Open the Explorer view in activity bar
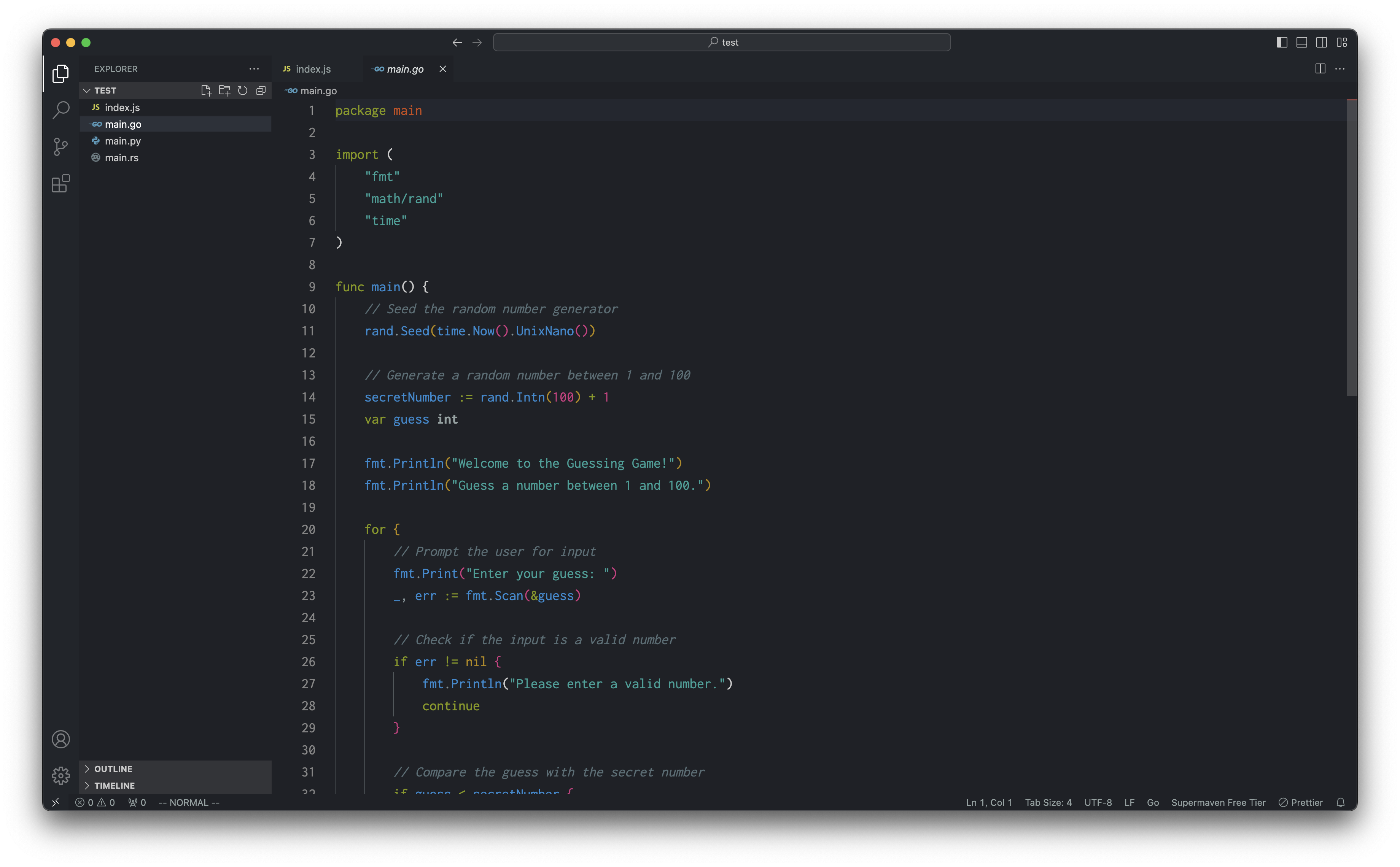 tap(61, 73)
